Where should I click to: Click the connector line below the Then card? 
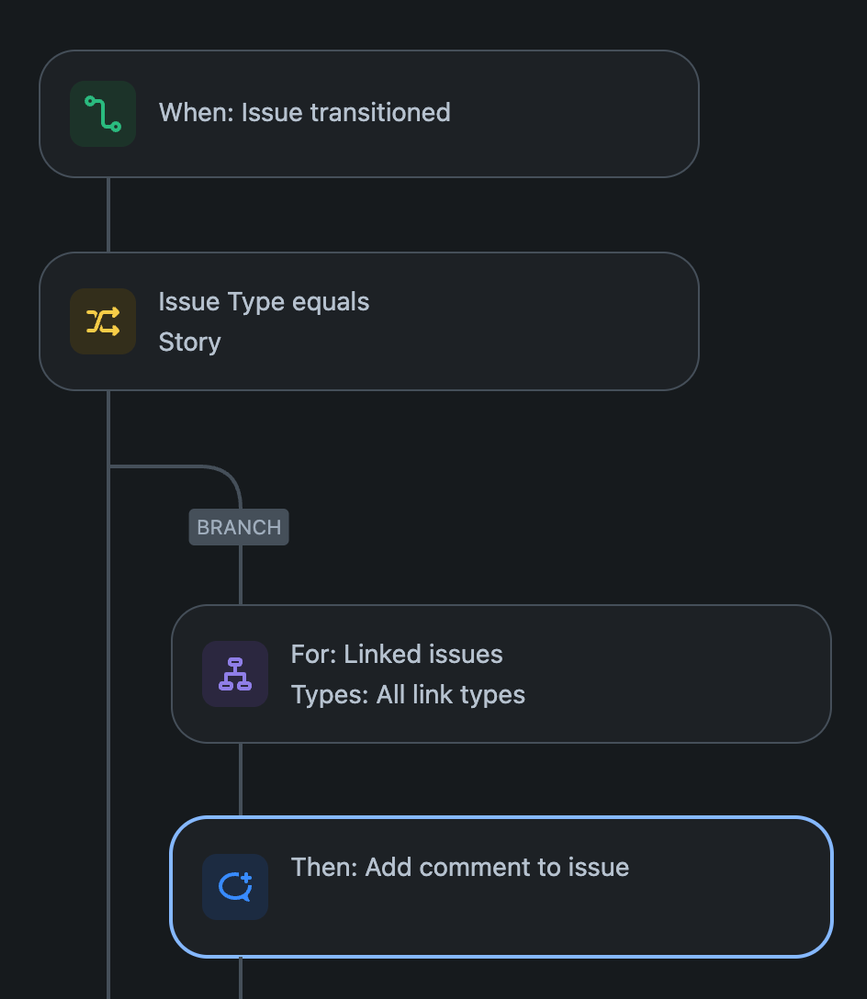tap(240, 975)
